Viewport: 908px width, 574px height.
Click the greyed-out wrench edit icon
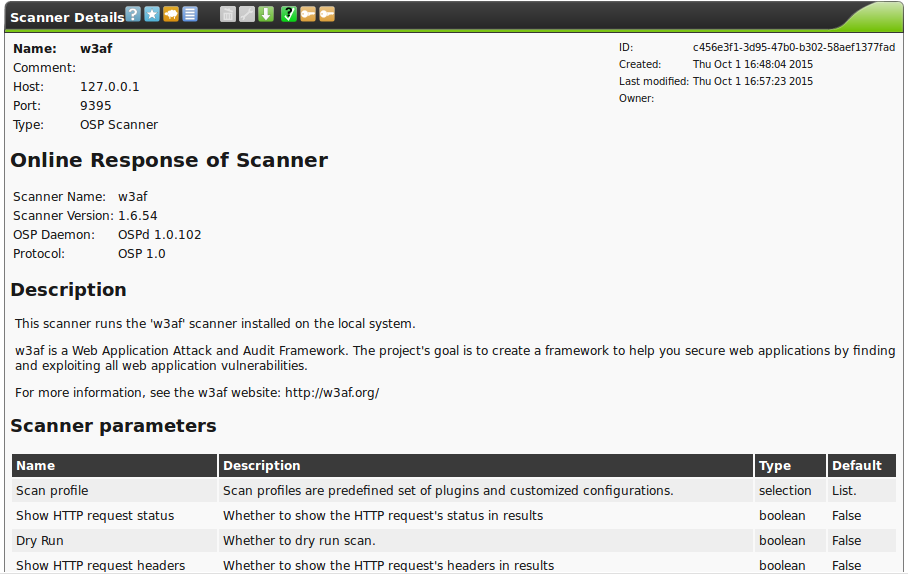[x=247, y=14]
